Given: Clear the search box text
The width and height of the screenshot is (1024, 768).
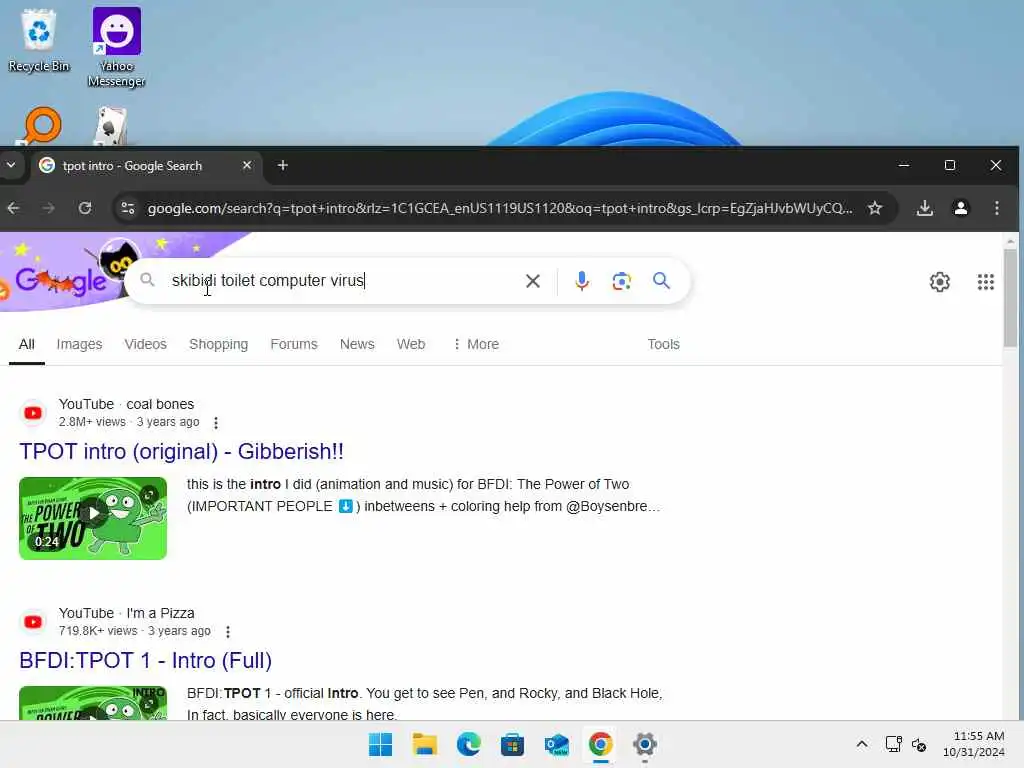Looking at the screenshot, I should (x=533, y=281).
